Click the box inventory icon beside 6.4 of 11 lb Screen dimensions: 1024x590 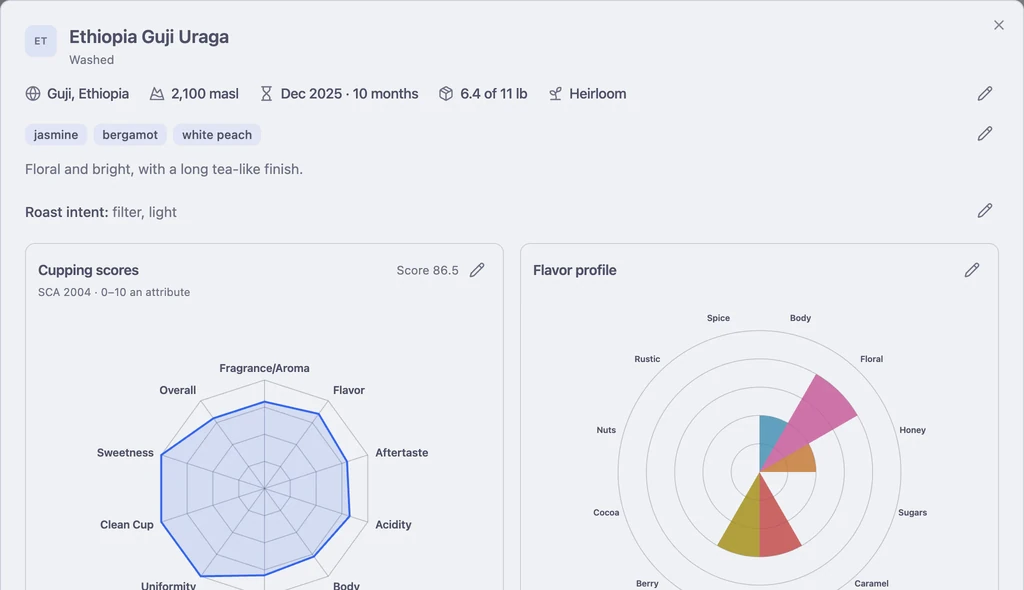point(445,93)
